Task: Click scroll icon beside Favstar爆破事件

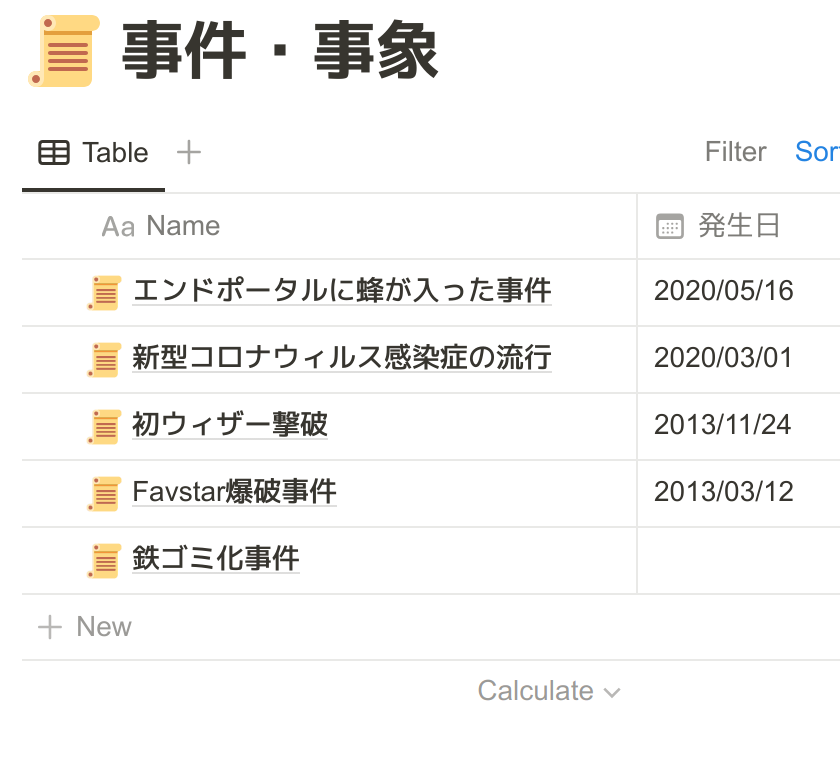Action: pyautogui.click(x=104, y=493)
